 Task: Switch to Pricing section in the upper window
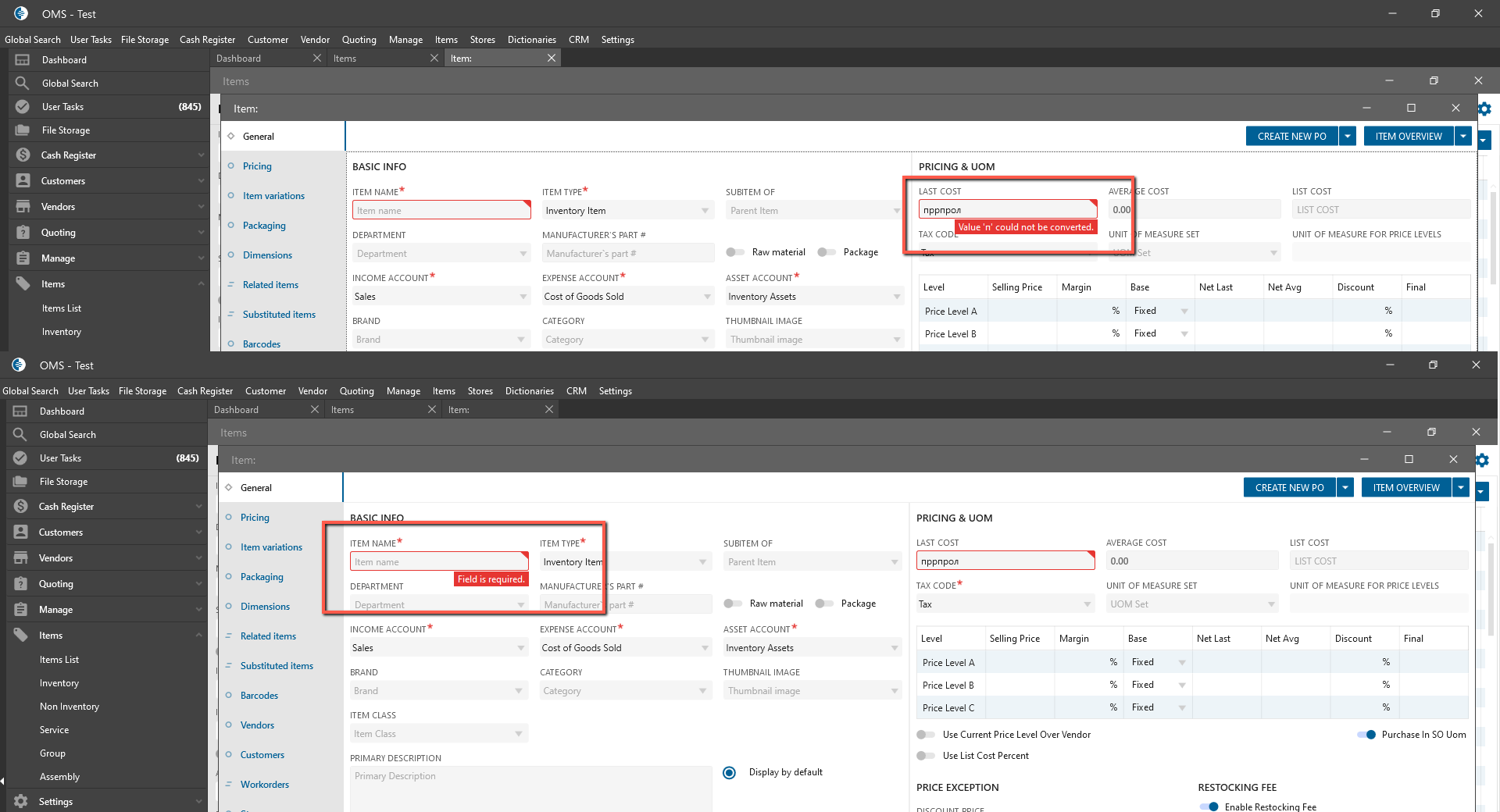(x=257, y=166)
